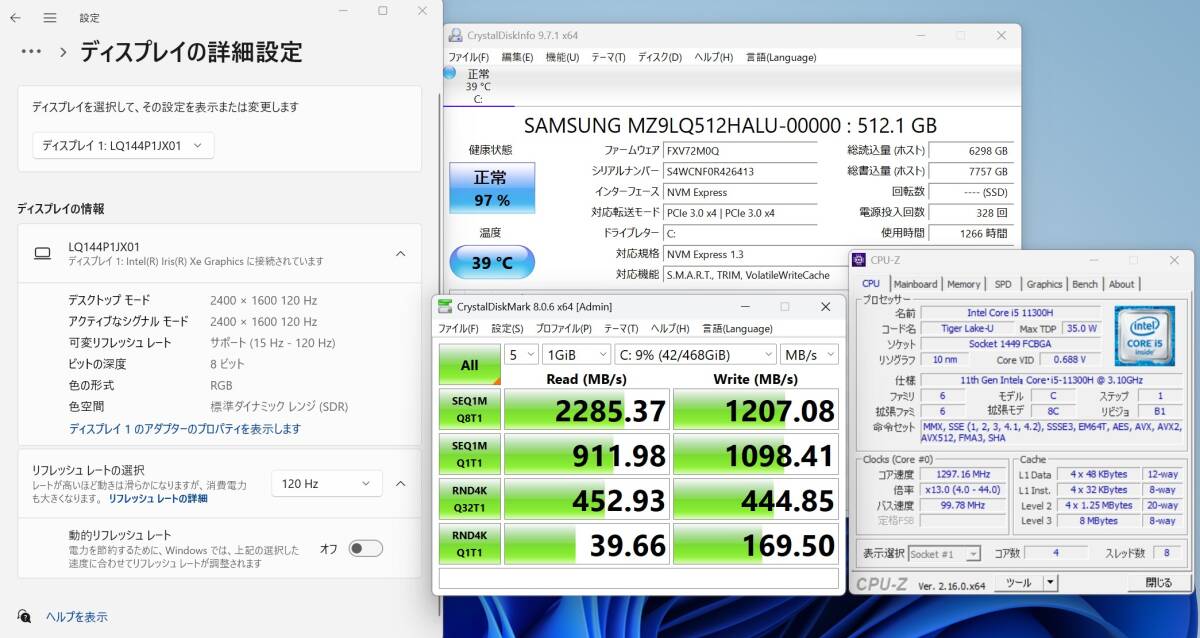Click the ツール button in CPU-Z
1200x638 pixels.
tap(1018, 583)
